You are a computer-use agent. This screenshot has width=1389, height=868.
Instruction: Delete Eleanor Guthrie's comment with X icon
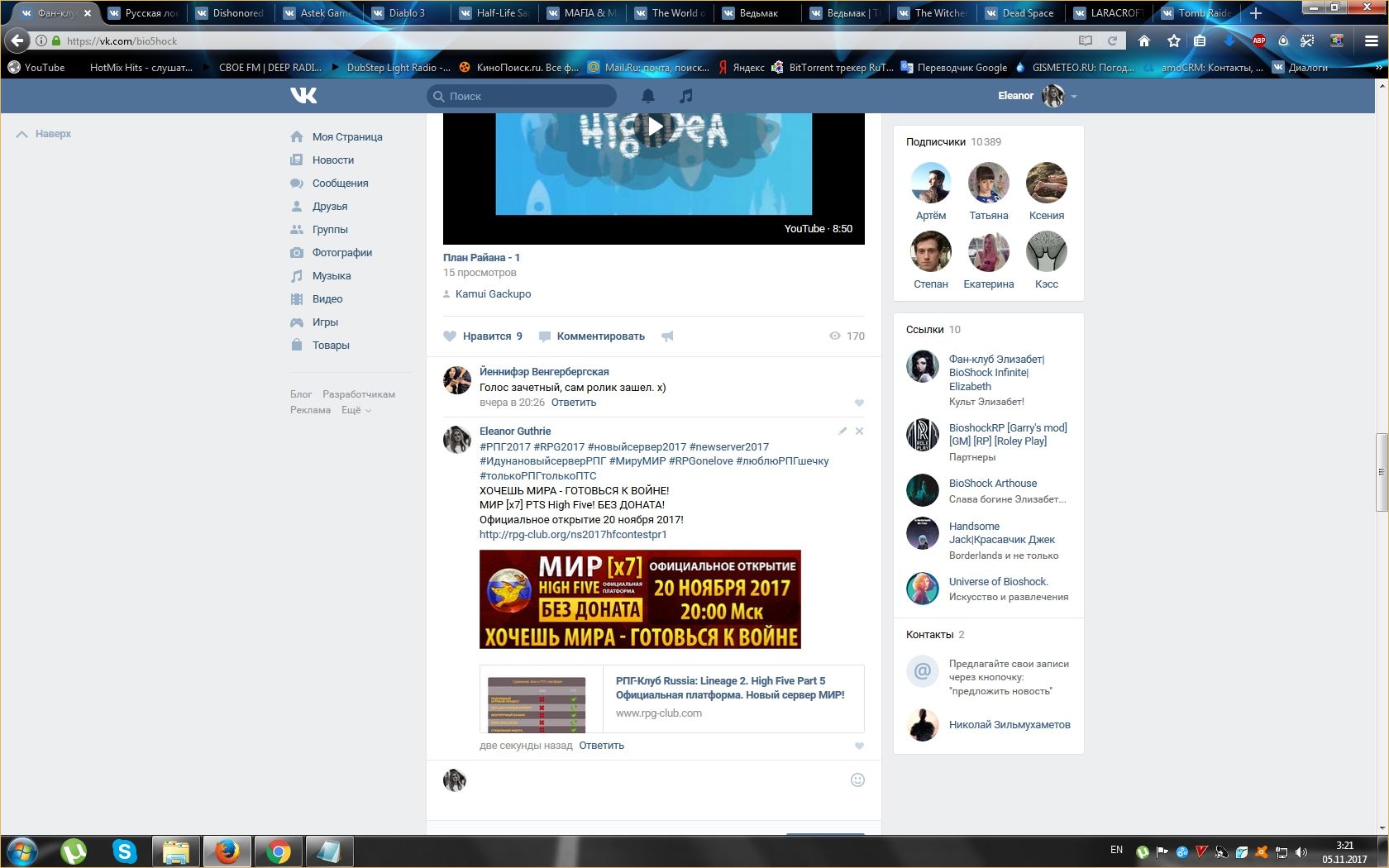859,431
